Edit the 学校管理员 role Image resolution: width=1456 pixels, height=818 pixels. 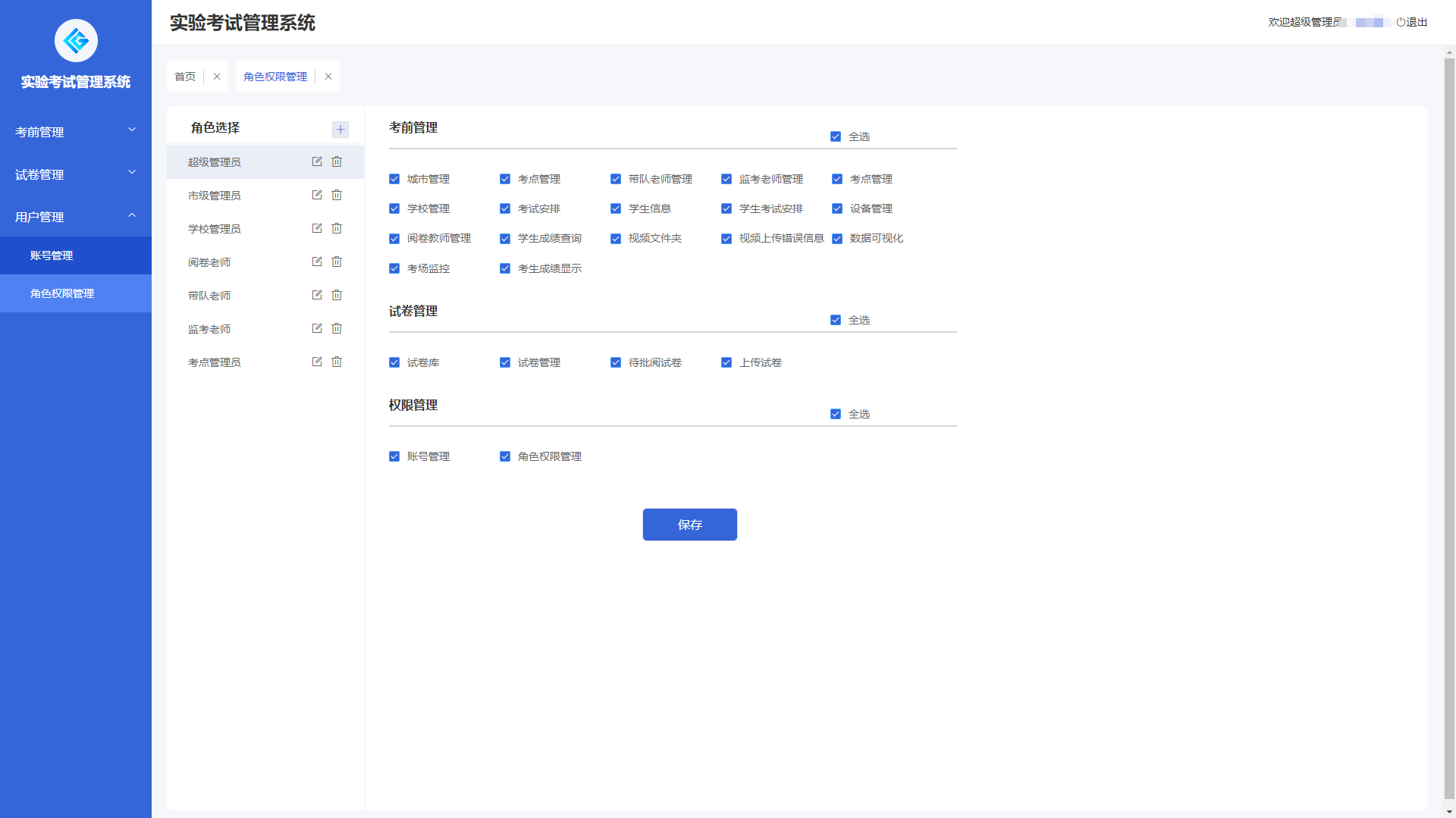point(317,228)
